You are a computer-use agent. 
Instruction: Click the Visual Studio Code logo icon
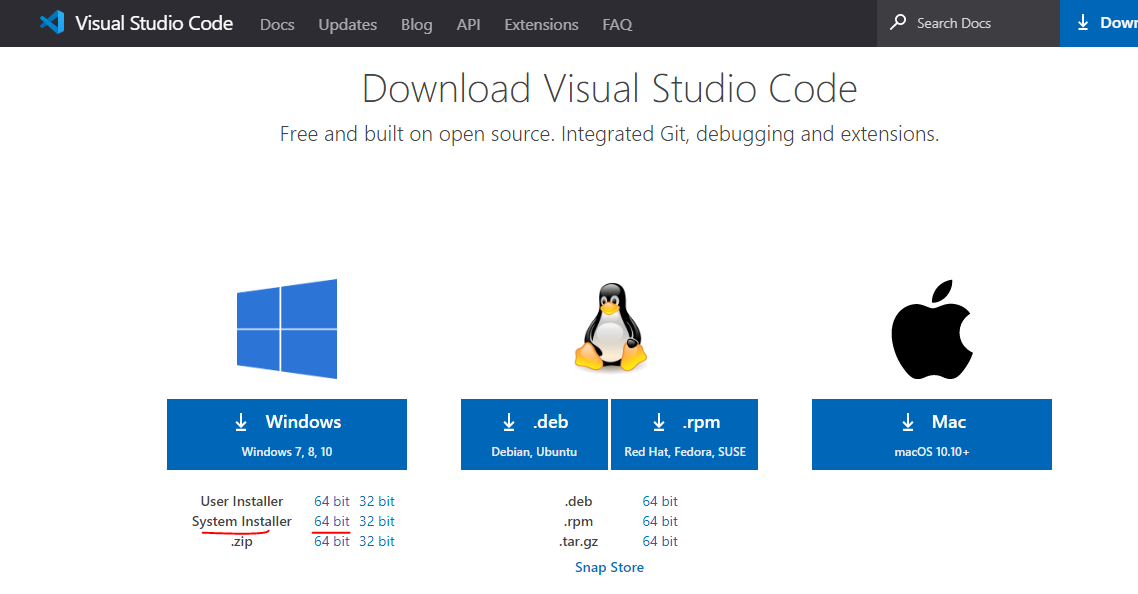pos(52,23)
